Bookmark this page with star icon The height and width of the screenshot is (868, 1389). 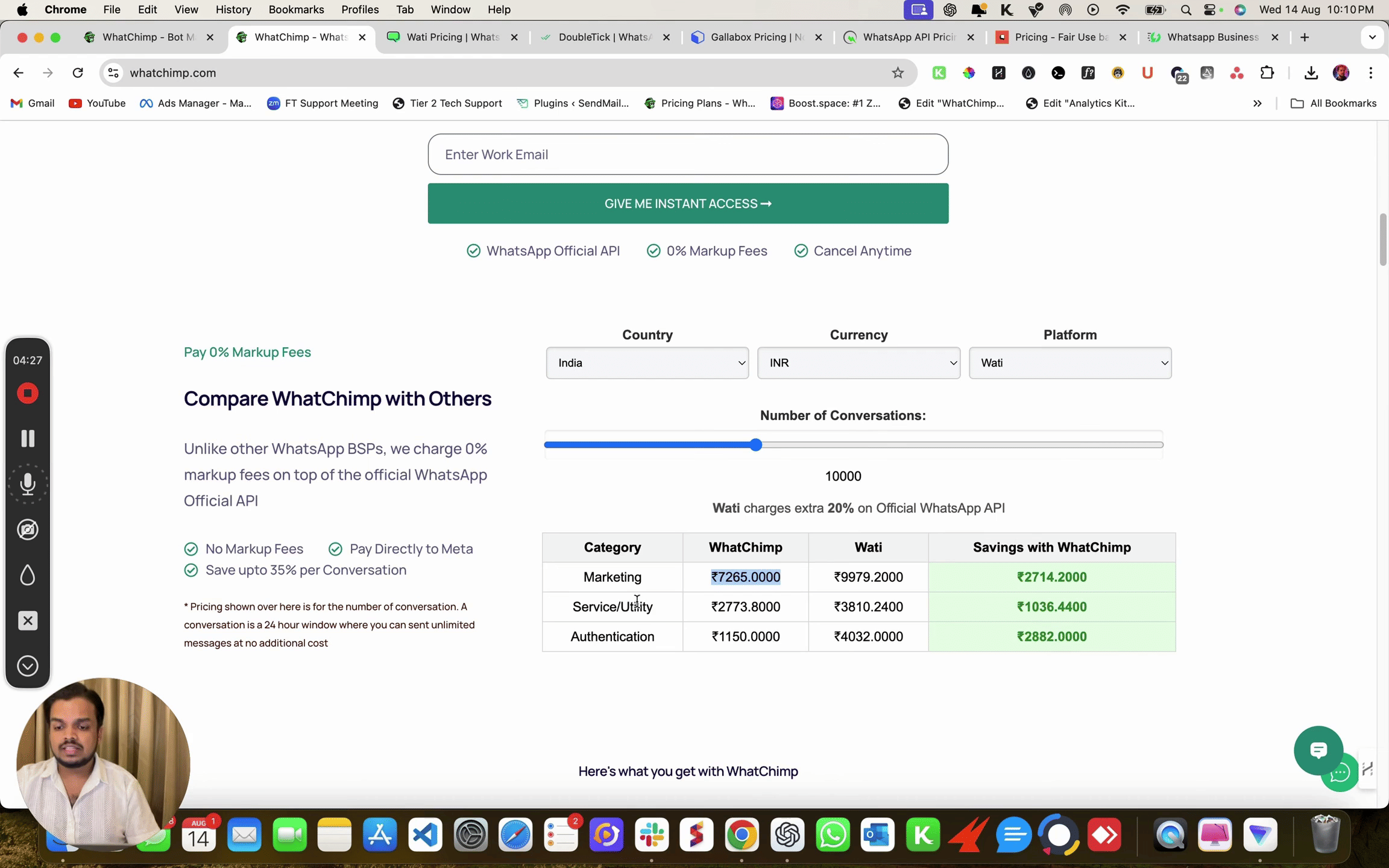point(898,73)
